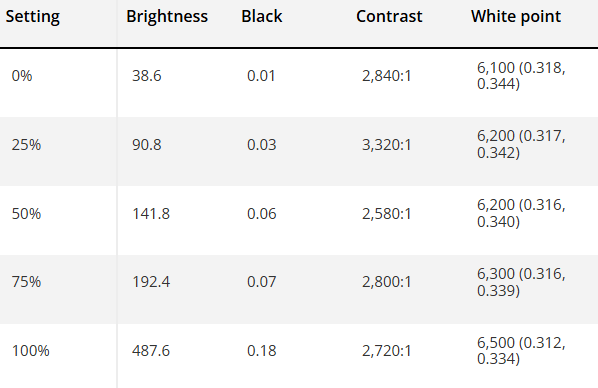Click the 487.6 brightness value
The height and width of the screenshot is (388, 598).
(151, 351)
